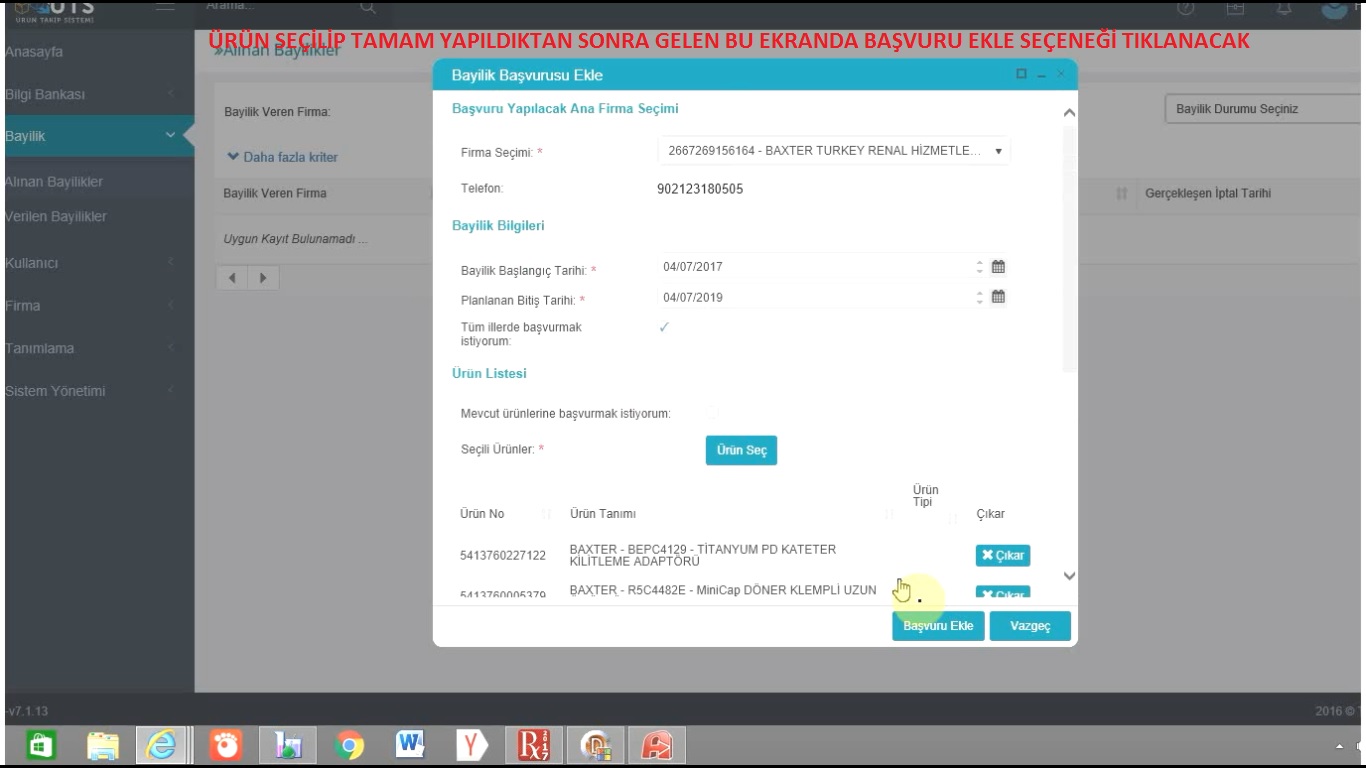This screenshot has width=1366, height=768.
Task: Sort the product list by Ürün Tipi
Action: [x=952, y=517]
